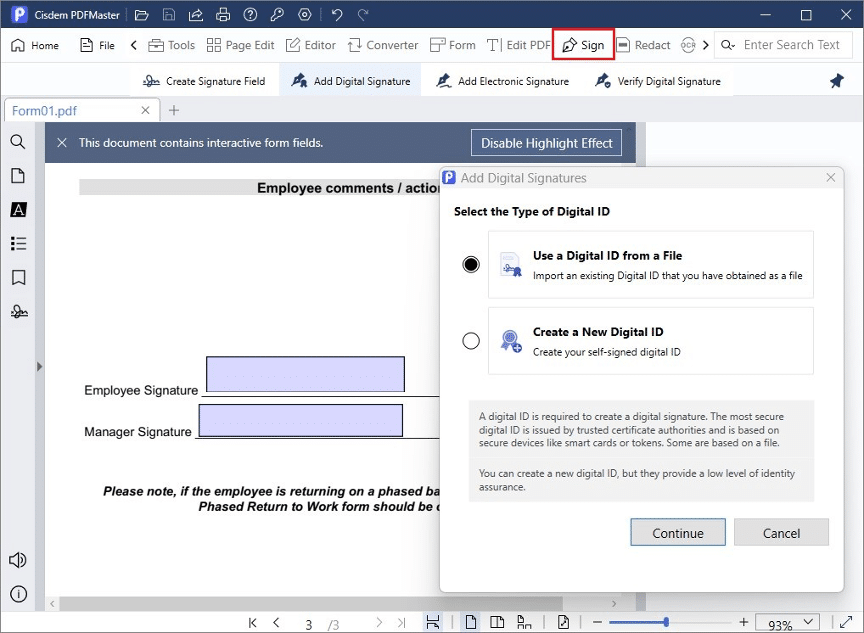Select the Signature panel icon in the sidebar
This screenshot has height=633, width=864.
click(x=17, y=311)
